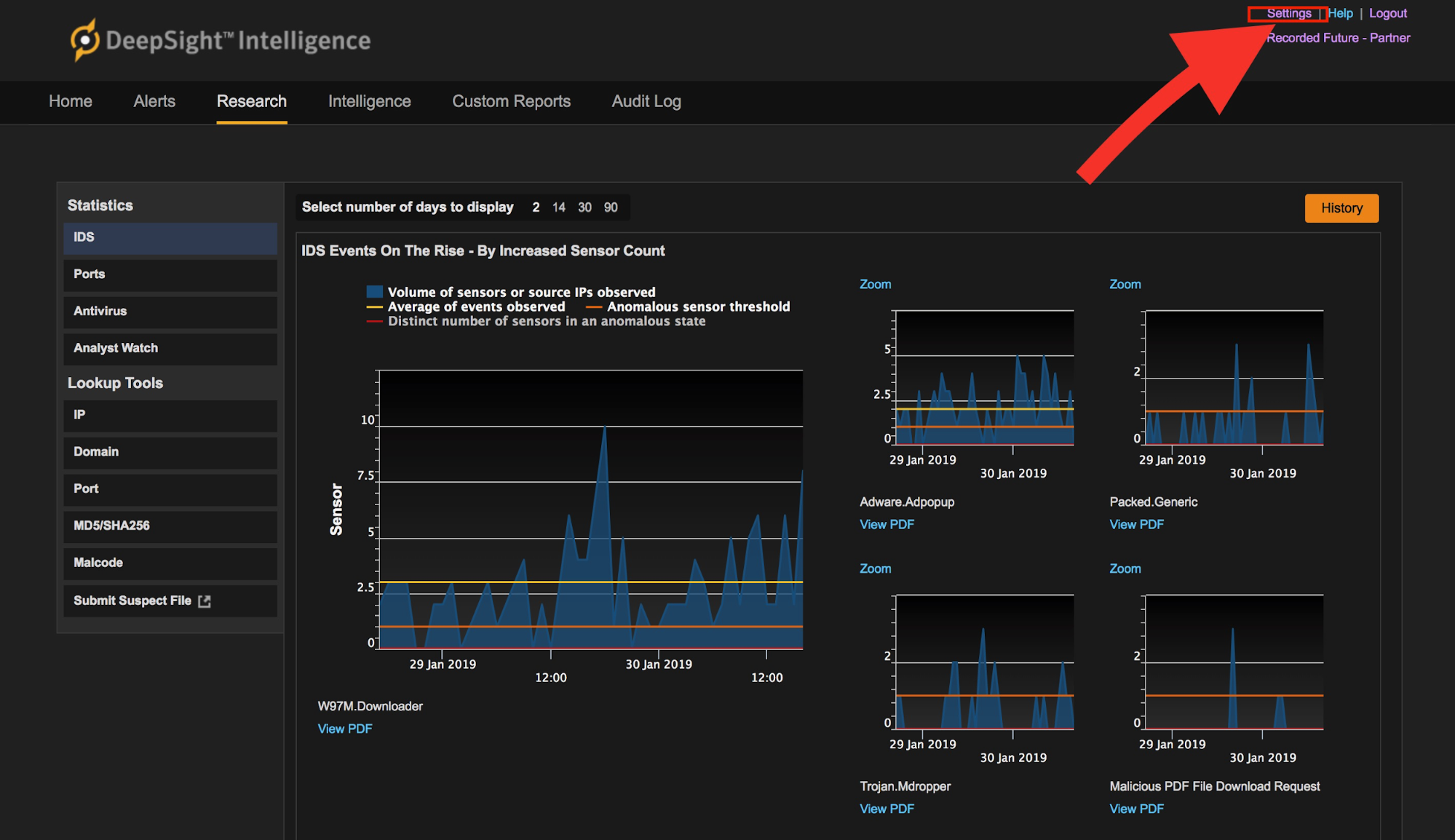Viewport: 1455px width, 840px height.
Task: Click the Trojan.Mdropper chart thumbnail
Action: (x=984, y=662)
